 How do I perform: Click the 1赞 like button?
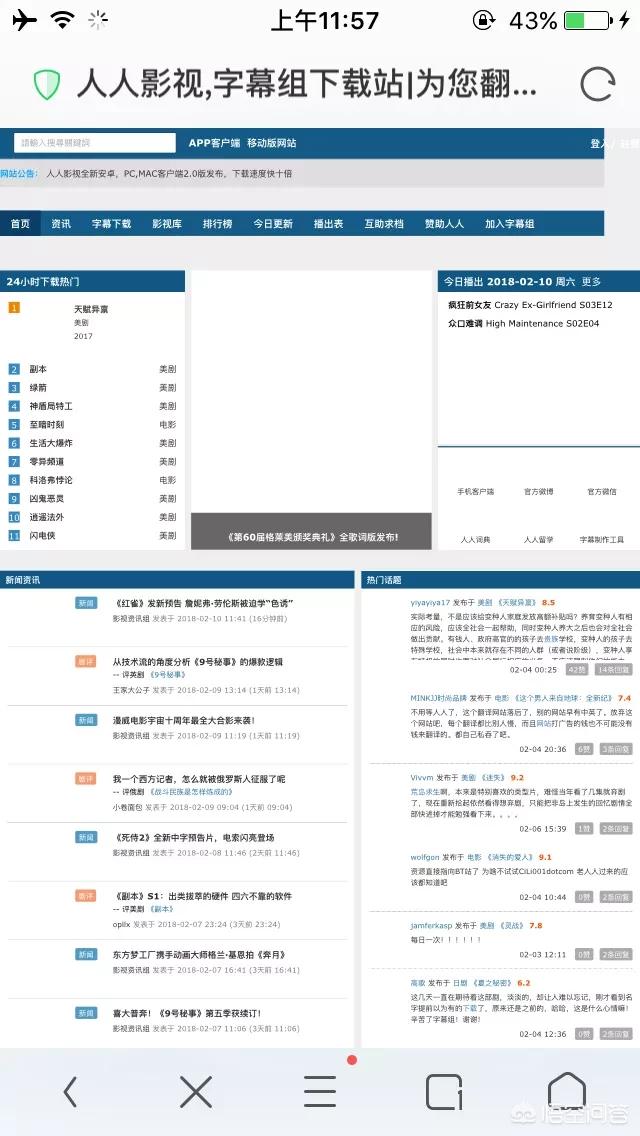coord(583,828)
